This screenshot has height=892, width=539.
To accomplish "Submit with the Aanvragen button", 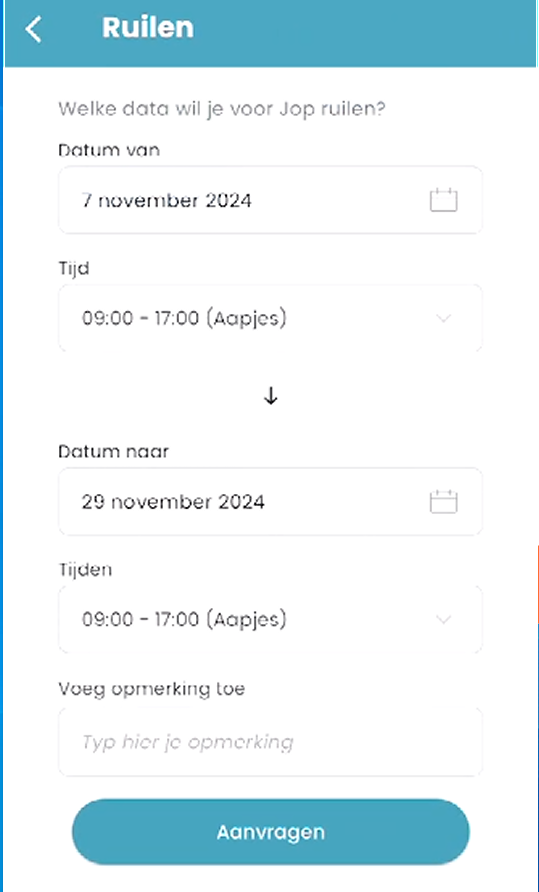I will (270, 832).
